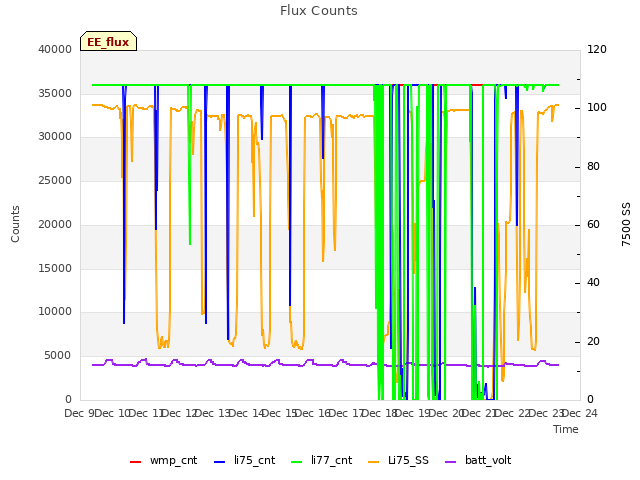Click the 25000 left axis label
The height and width of the screenshot is (480, 640).
pyautogui.click(x=55, y=180)
